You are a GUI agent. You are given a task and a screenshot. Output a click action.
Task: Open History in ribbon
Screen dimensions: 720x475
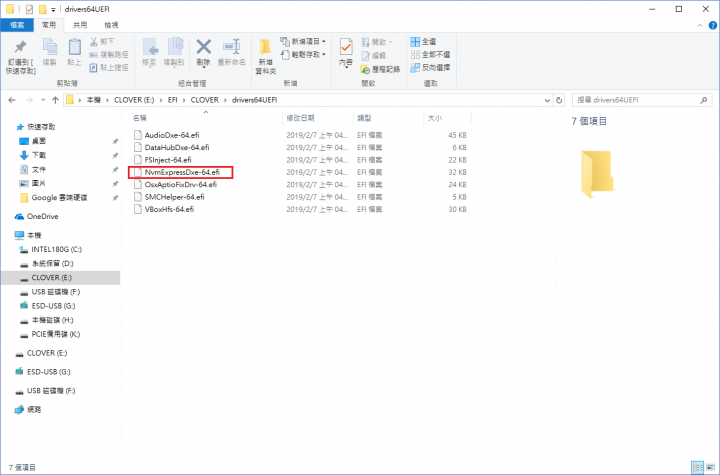tap(381, 69)
